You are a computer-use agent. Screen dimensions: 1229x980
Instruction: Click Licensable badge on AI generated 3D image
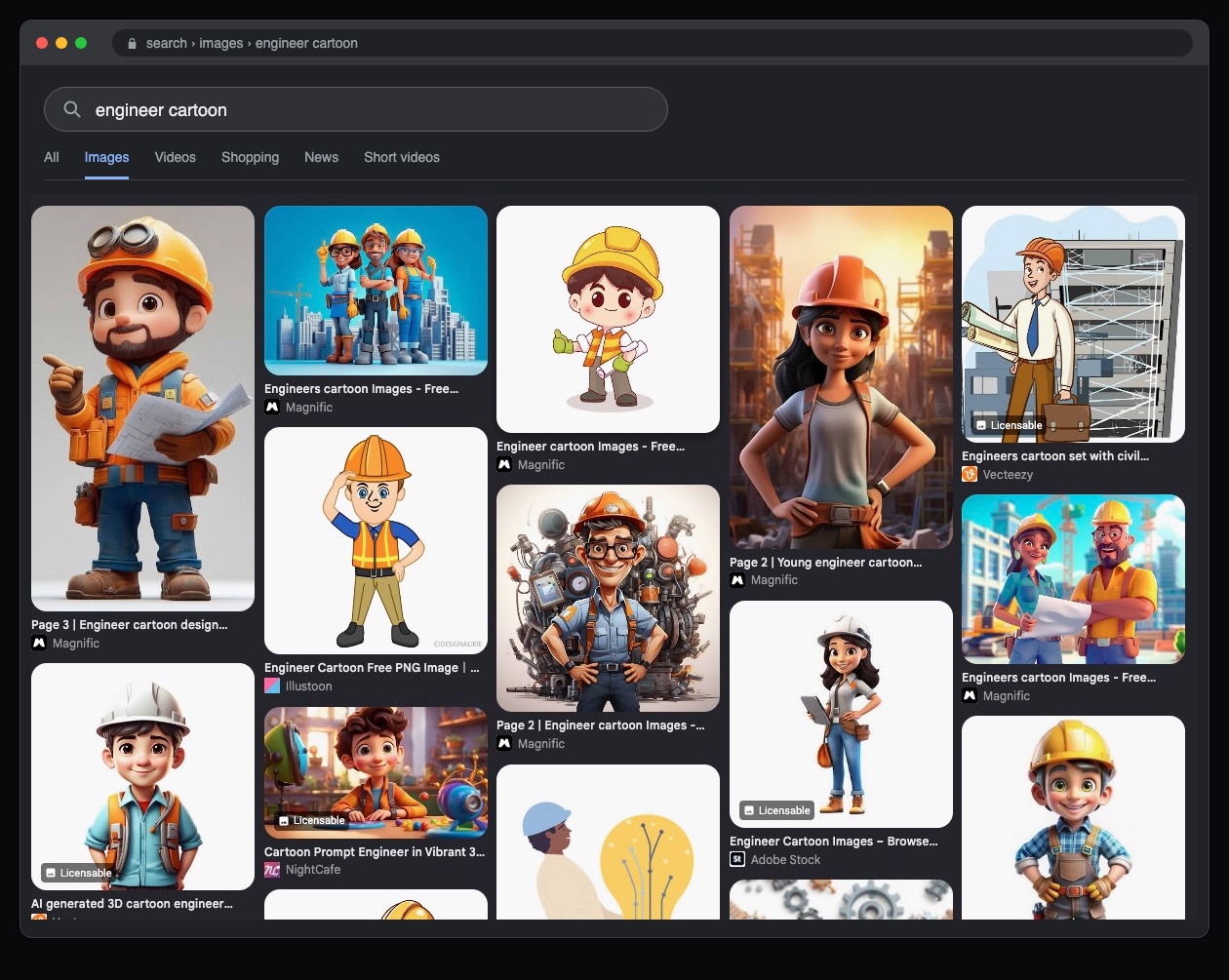[x=78, y=873]
